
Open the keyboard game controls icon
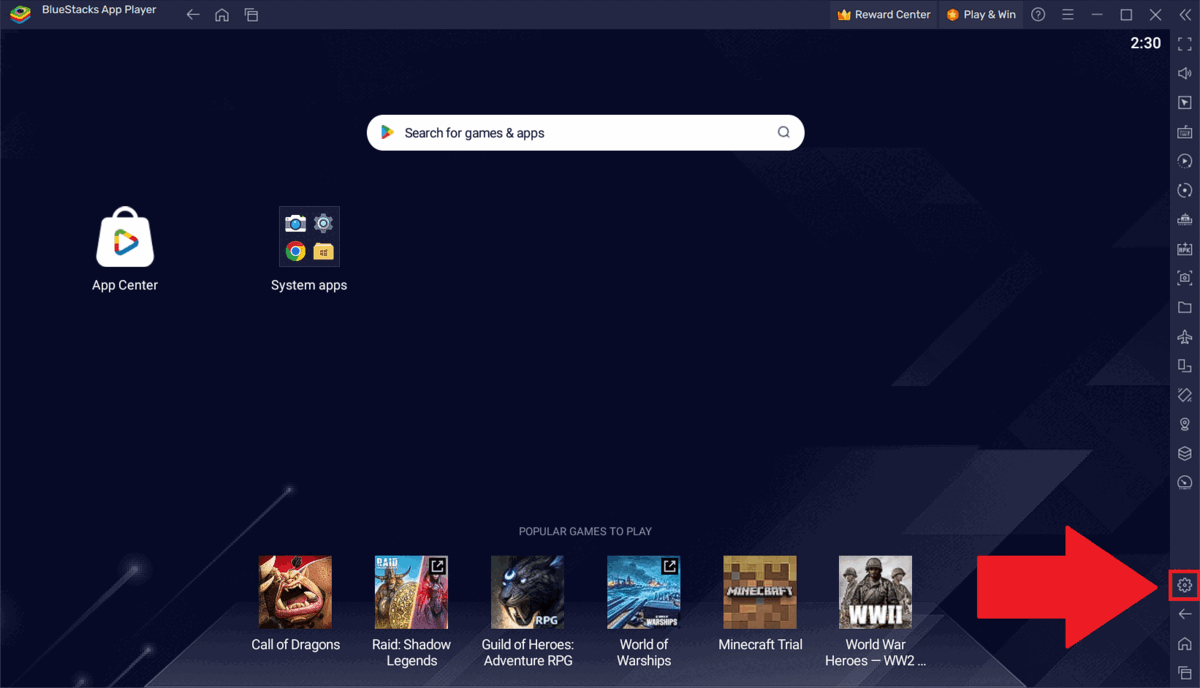1185,132
